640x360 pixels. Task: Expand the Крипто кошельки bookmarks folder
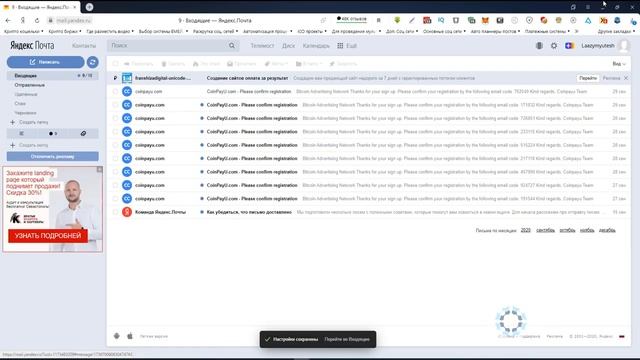[24, 31]
